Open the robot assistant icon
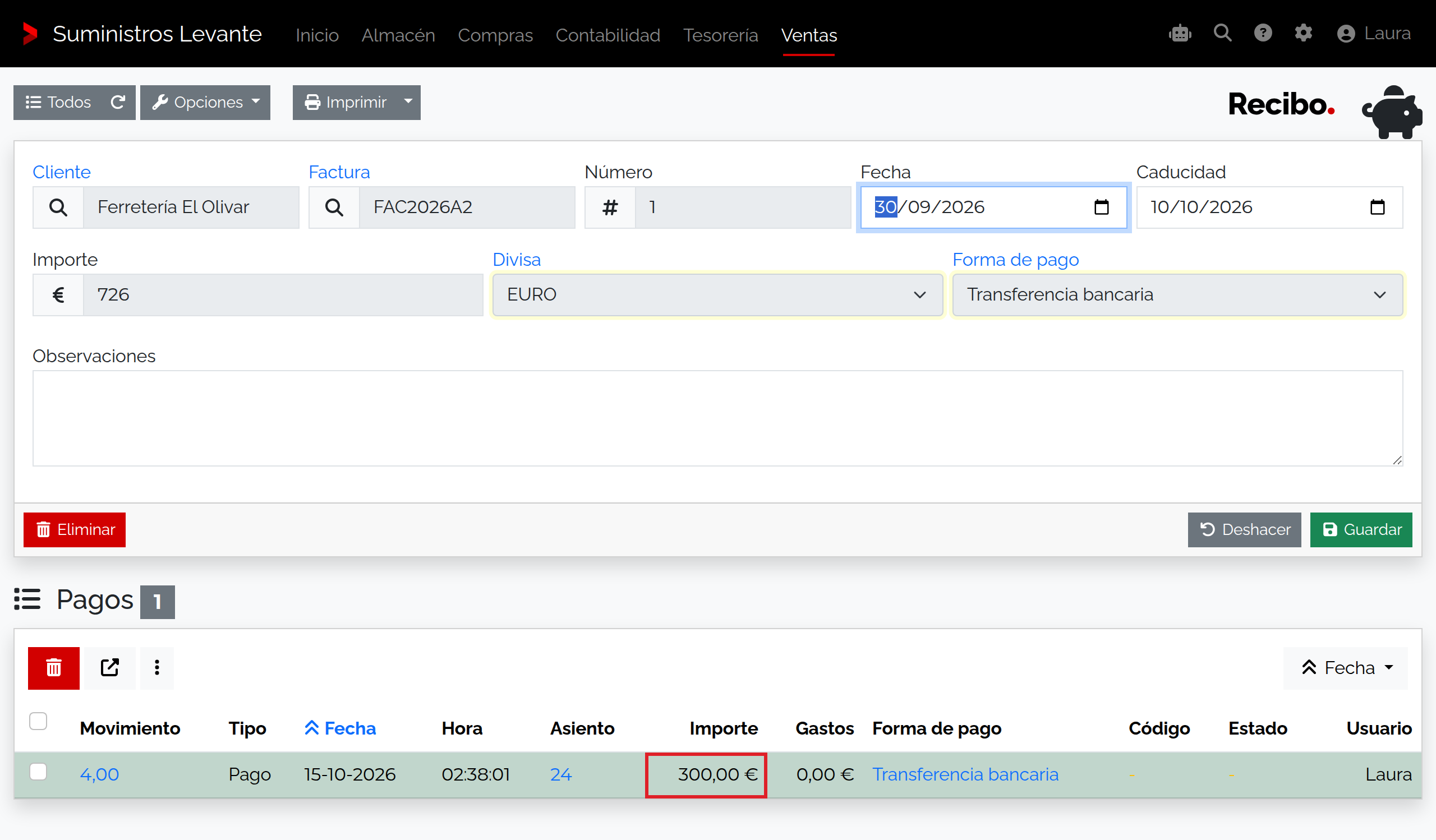 (x=1180, y=34)
